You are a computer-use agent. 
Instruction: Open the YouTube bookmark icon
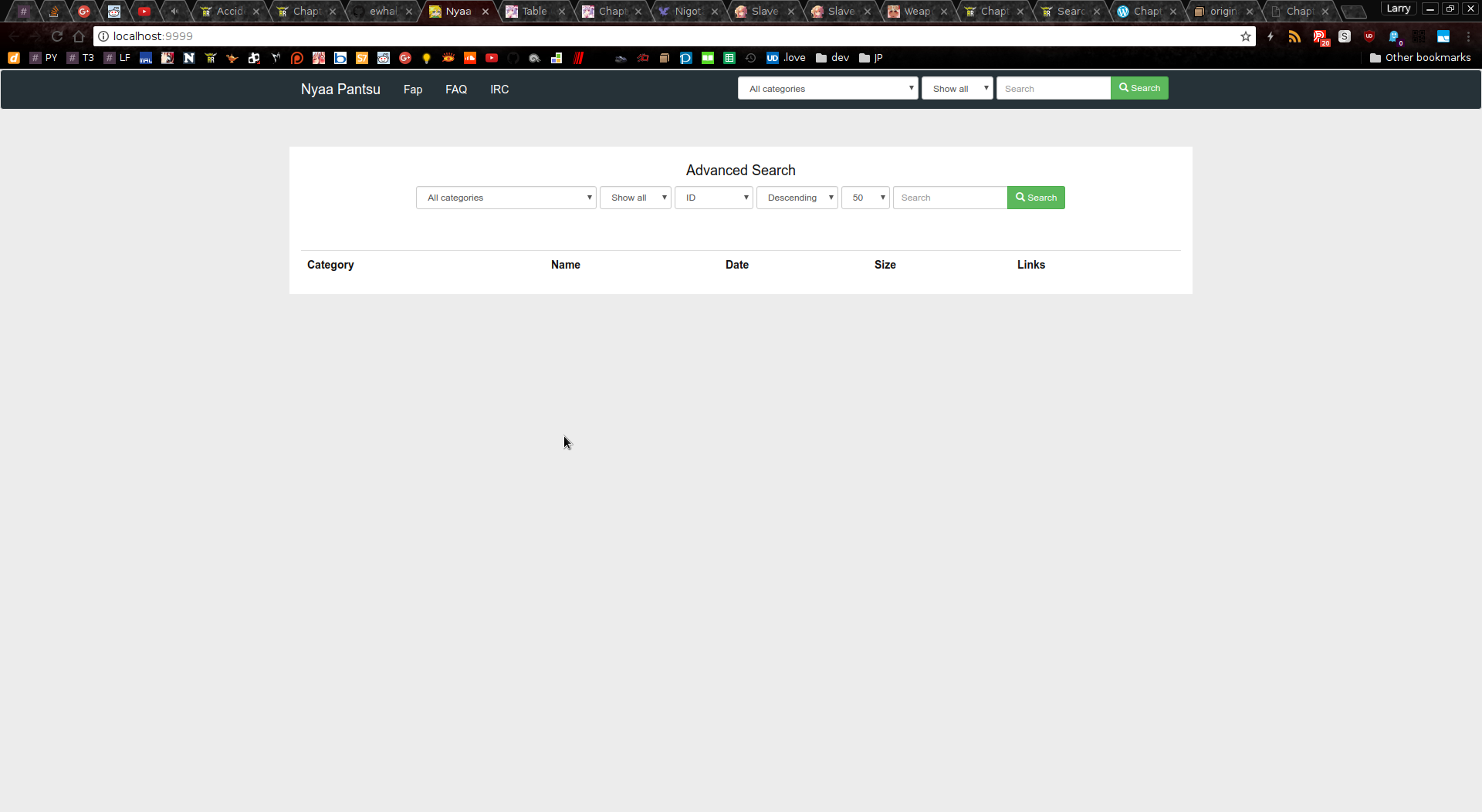click(492, 58)
